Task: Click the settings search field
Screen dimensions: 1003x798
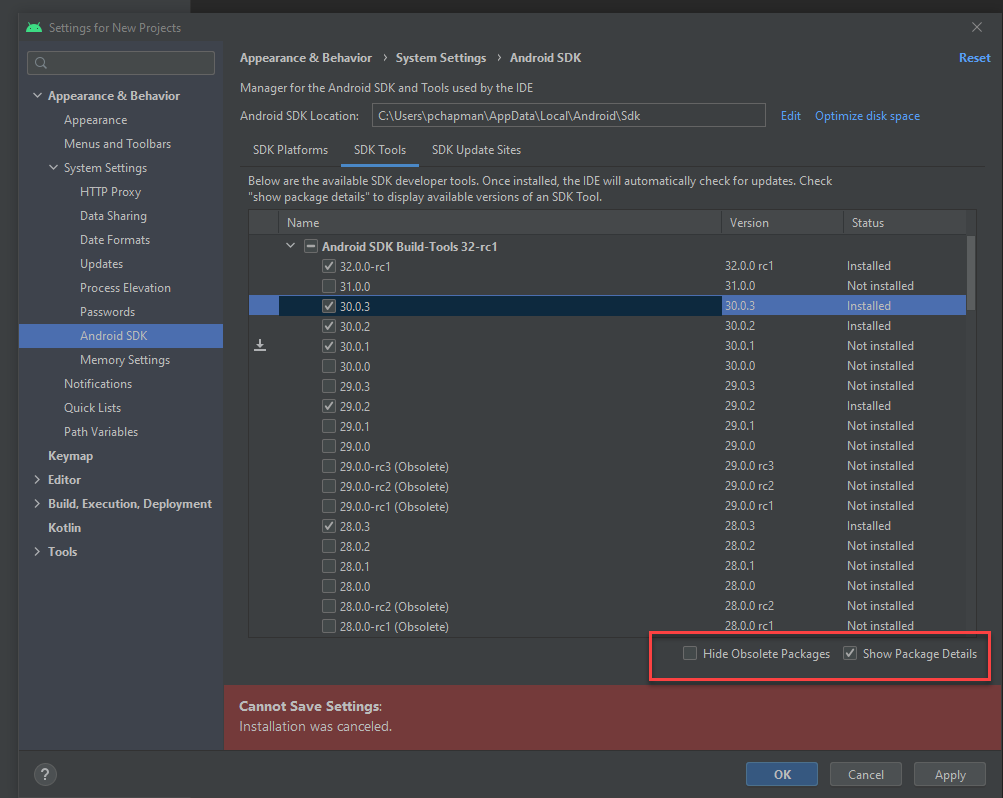Action: pyautogui.click(x=121, y=63)
